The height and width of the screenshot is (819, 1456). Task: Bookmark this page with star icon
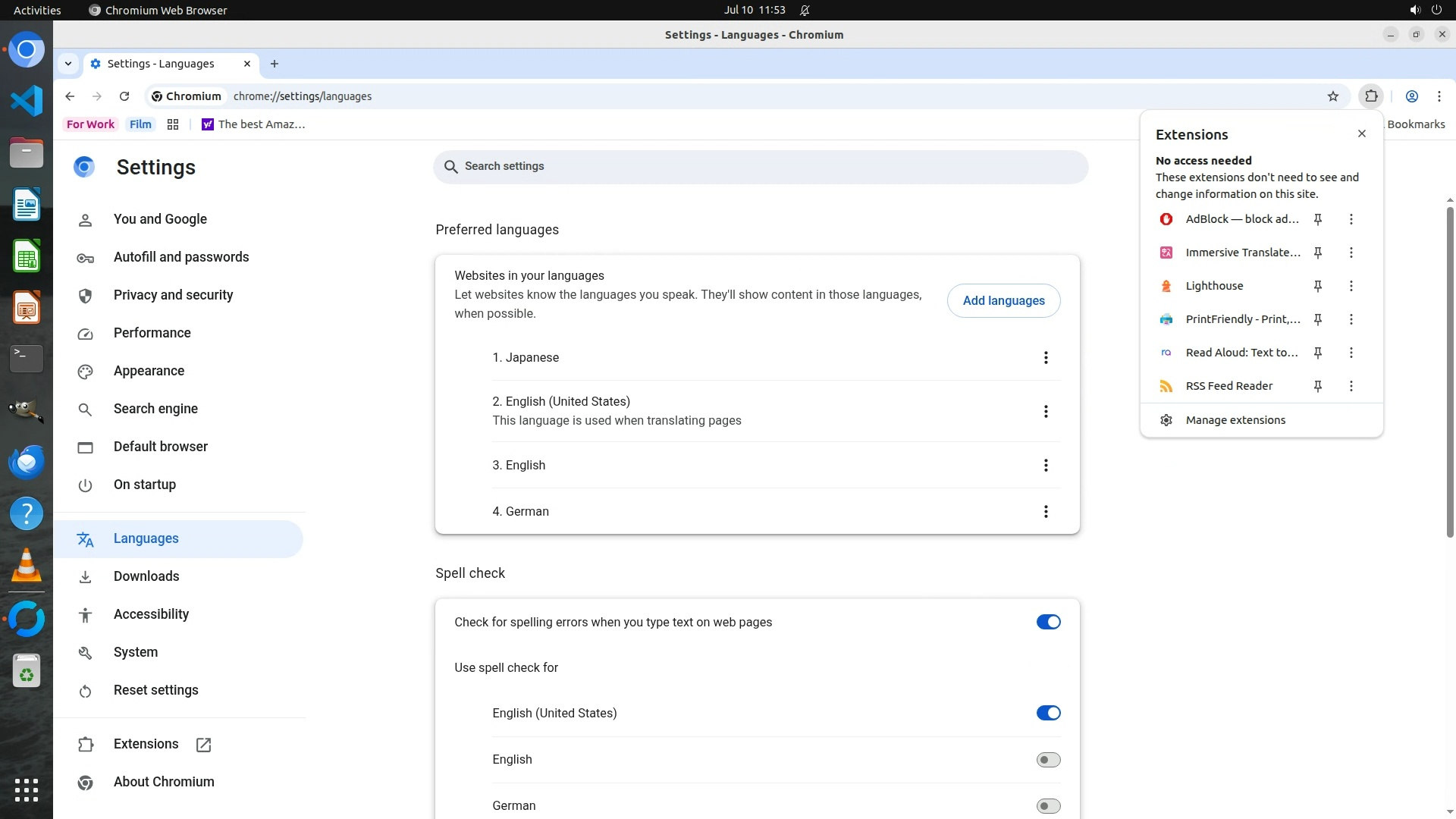[1333, 96]
